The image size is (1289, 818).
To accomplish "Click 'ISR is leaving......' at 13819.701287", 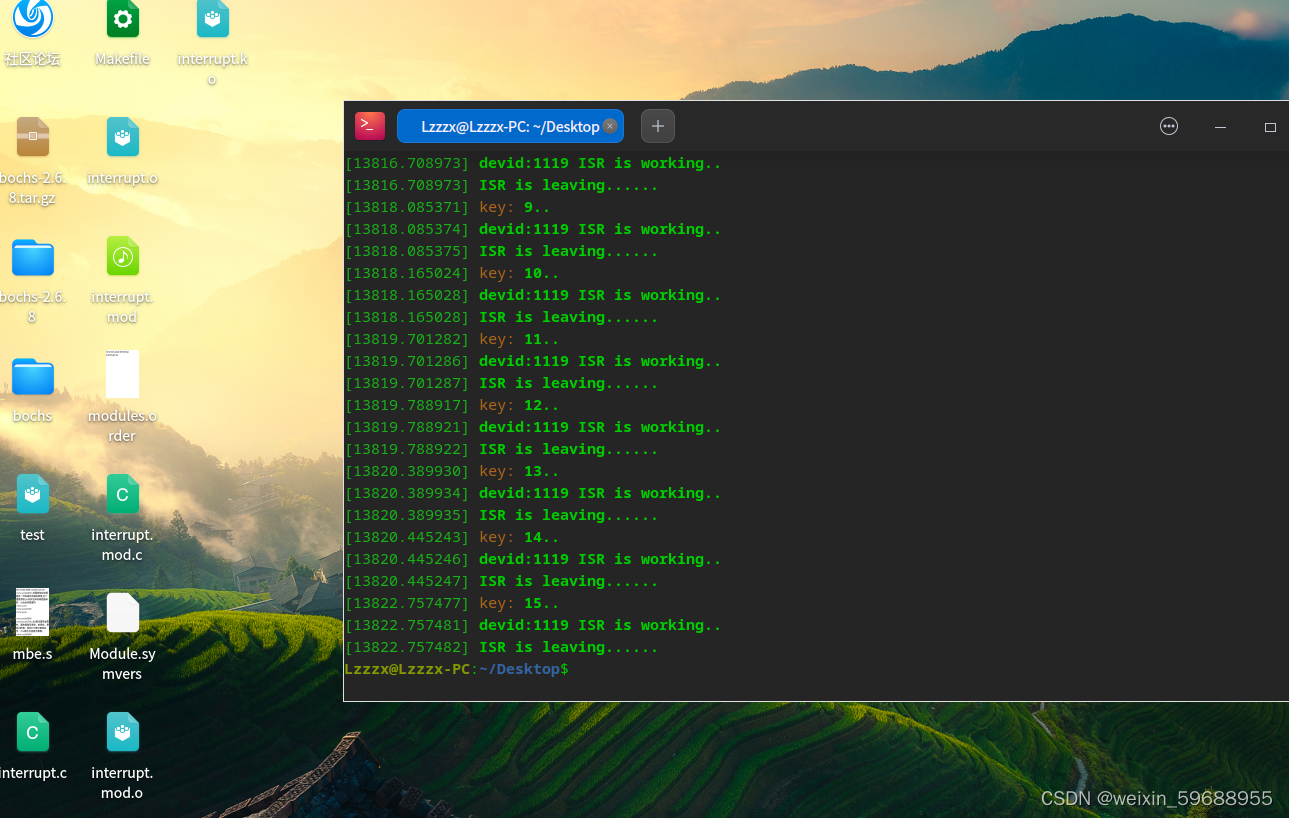I will pos(569,383).
